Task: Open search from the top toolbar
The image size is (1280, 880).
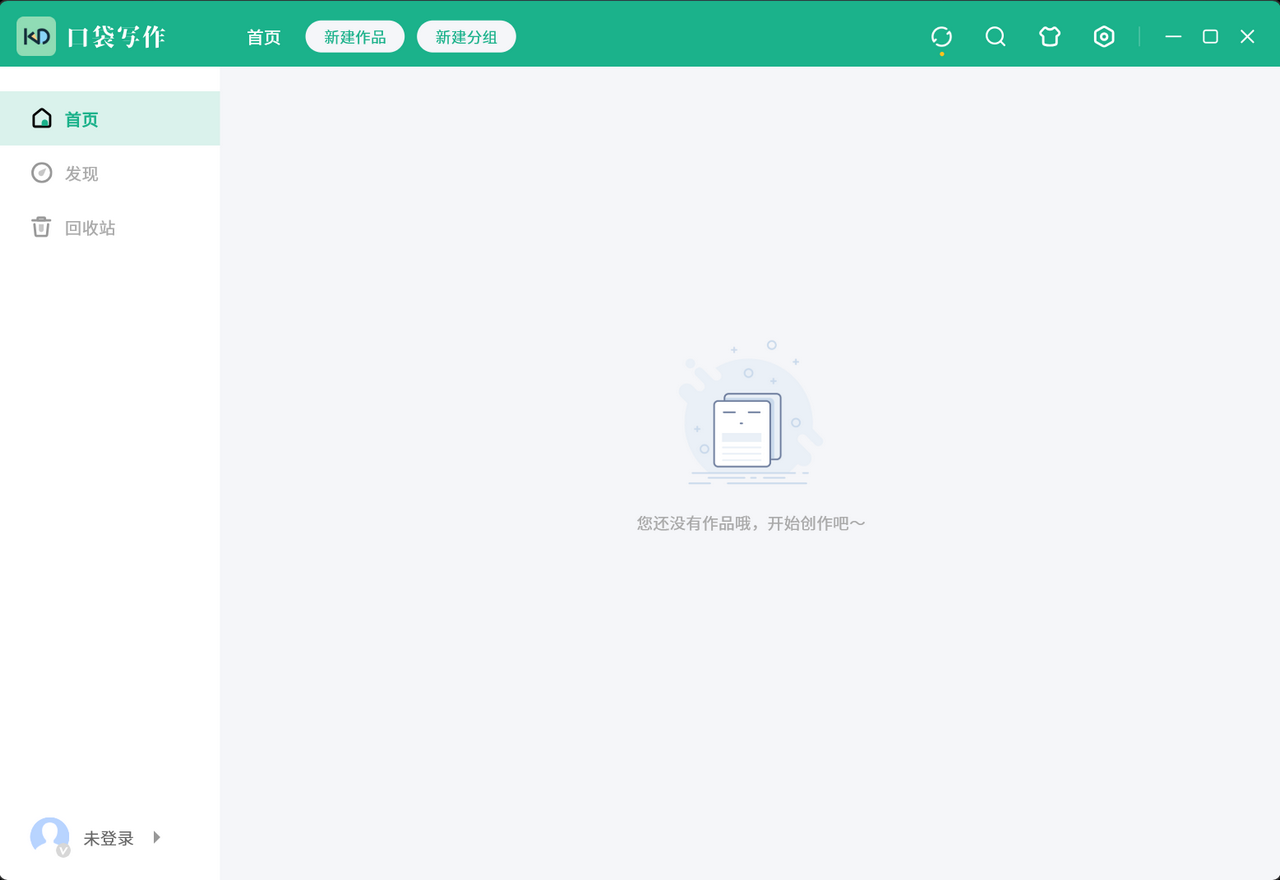Action: click(x=995, y=36)
